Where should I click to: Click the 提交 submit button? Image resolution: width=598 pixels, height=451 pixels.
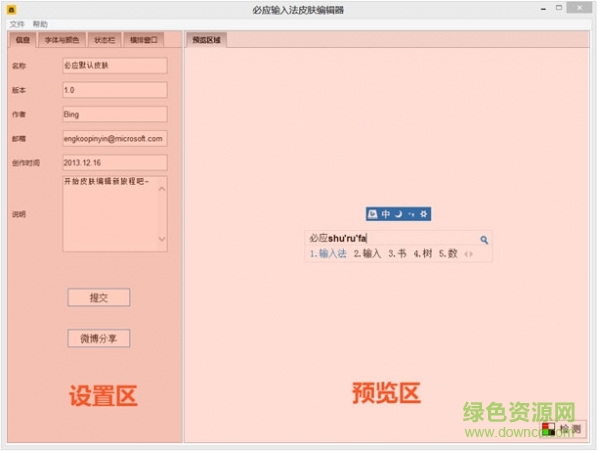click(x=99, y=297)
